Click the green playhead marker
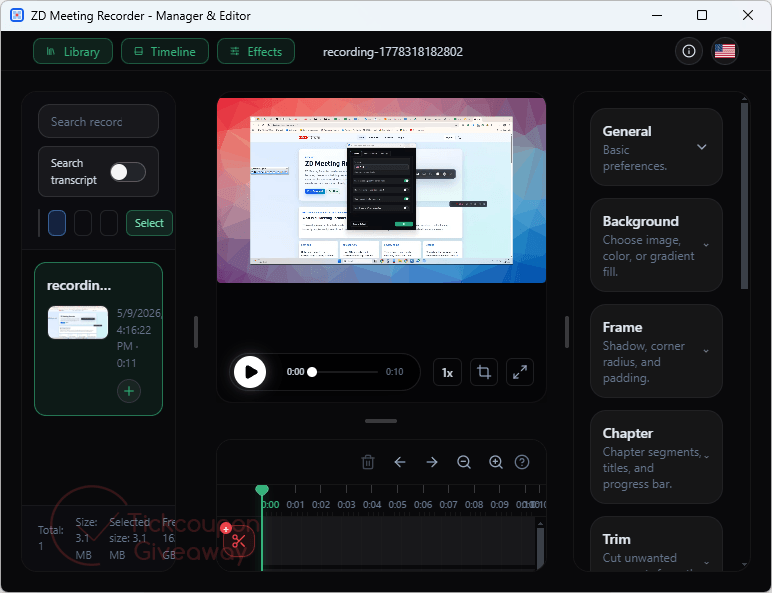This screenshot has height=593, width=772. [x=262, y=490]
